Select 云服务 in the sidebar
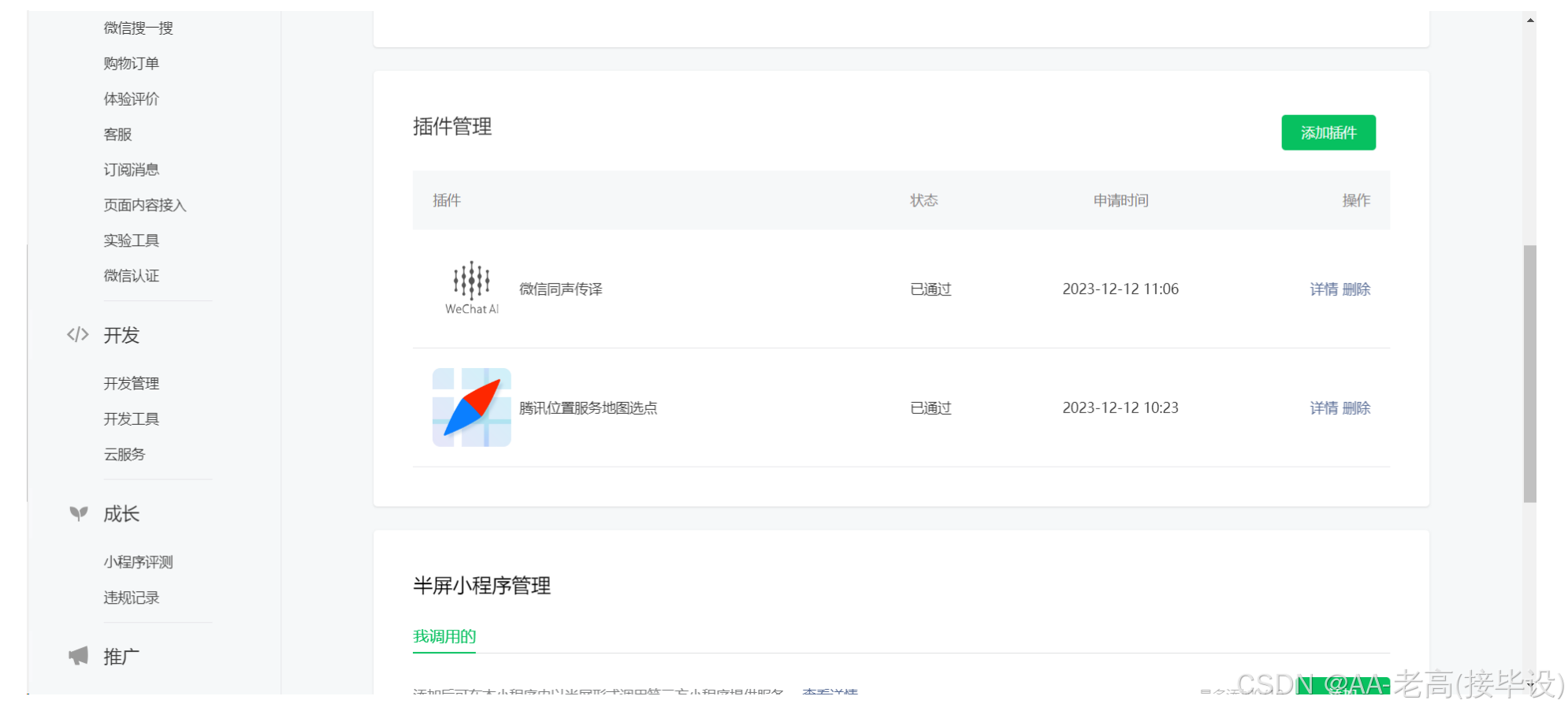1568x711 pixels. click(x=124, y=455)
